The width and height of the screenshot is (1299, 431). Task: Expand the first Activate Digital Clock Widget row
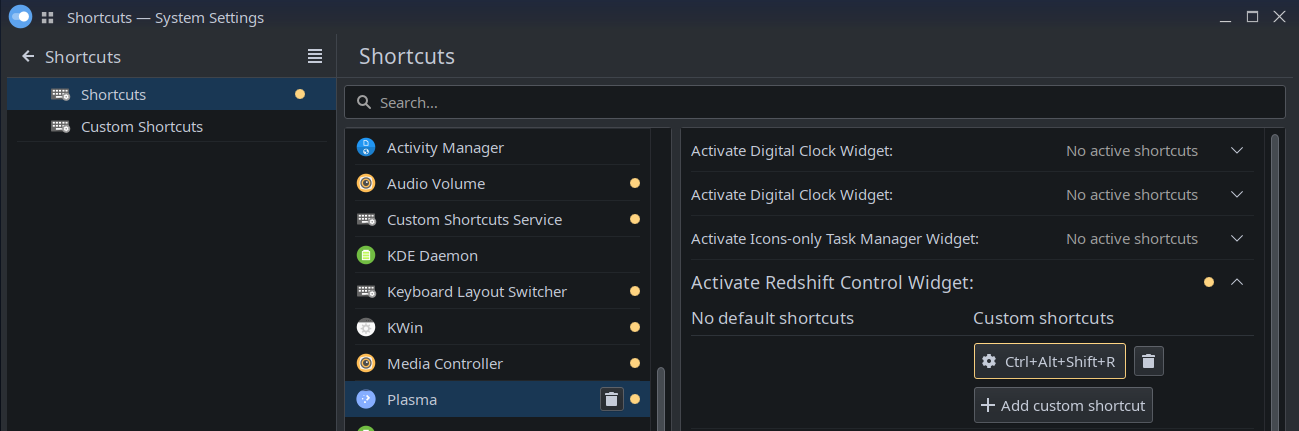point(1236,151)
